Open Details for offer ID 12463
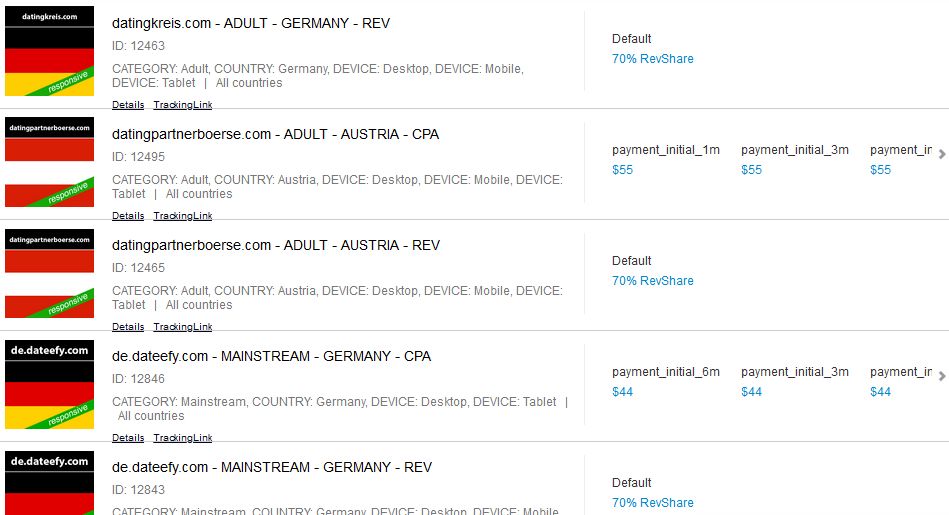Viewport: 949px width, 515px height. (x=128, y=105)
